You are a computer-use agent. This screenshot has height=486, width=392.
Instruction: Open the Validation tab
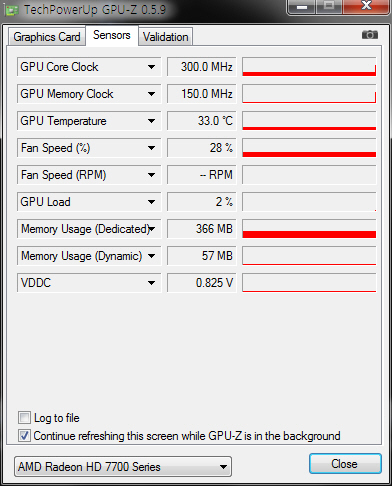(x=165, y=37)
